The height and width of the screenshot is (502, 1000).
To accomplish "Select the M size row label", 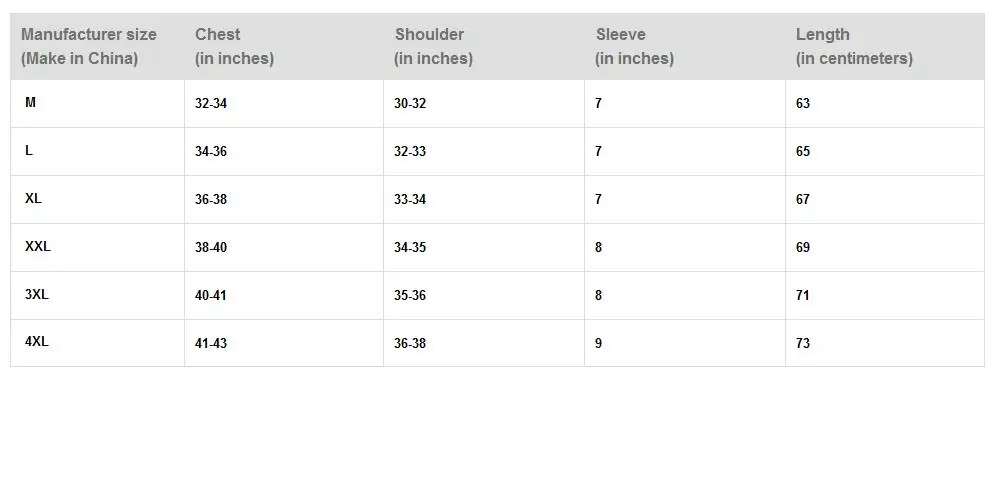I will (x=31, y=103).
